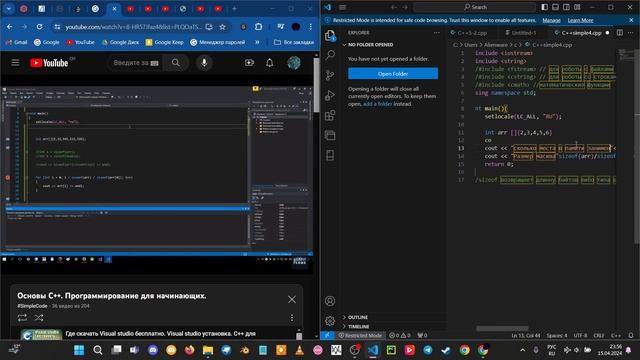Click the split editor icon in VS Code
This screenshot has height=360, width=640.
tap(620, 33)
